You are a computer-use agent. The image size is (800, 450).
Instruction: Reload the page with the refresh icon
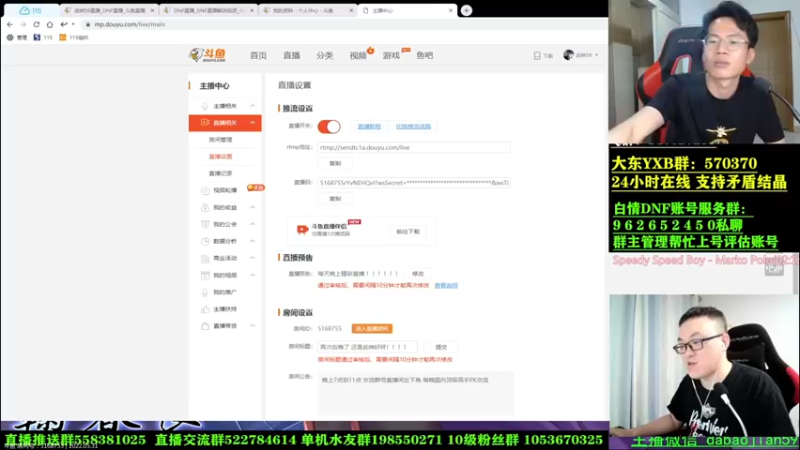[x=36, y=24]
